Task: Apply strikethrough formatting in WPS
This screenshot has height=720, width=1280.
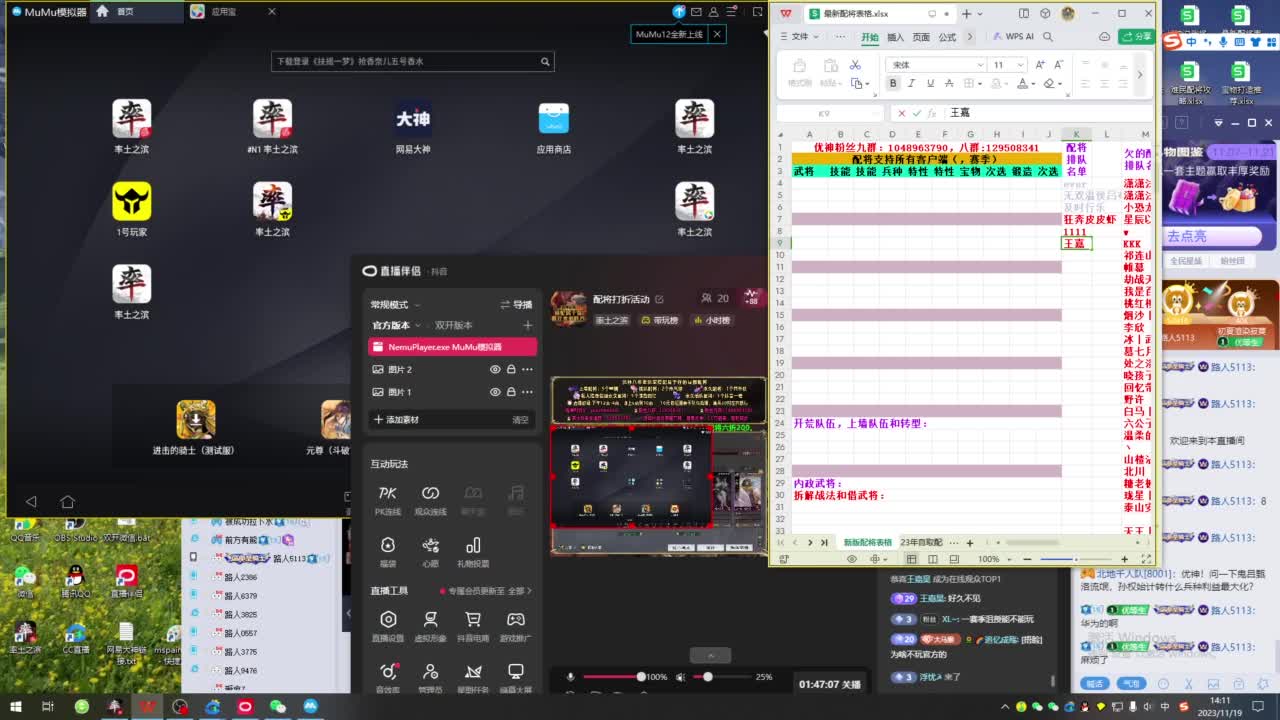Action: point(949,83)
